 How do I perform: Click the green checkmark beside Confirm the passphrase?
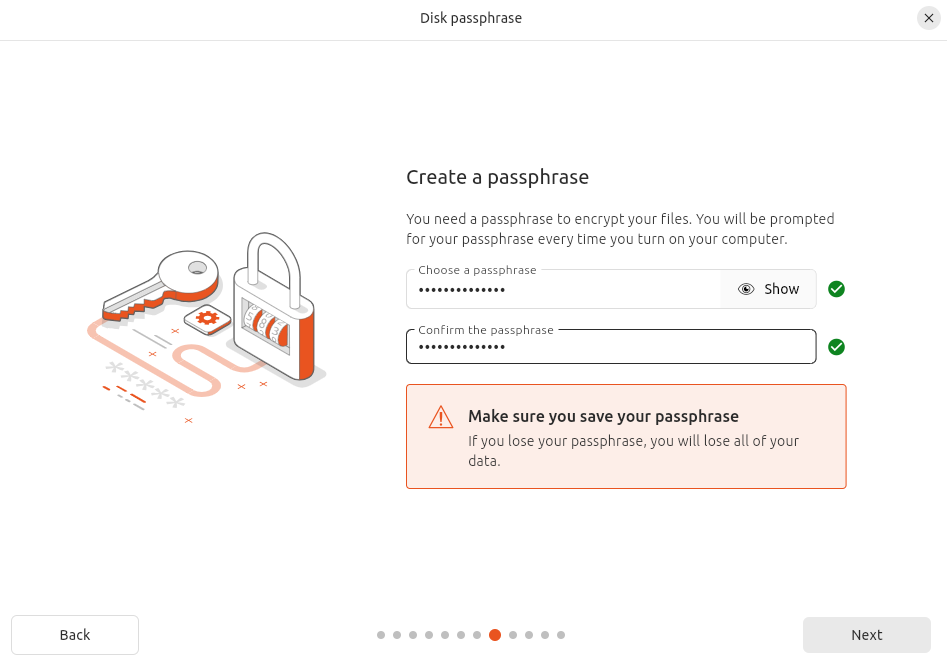tap(837, 347)
